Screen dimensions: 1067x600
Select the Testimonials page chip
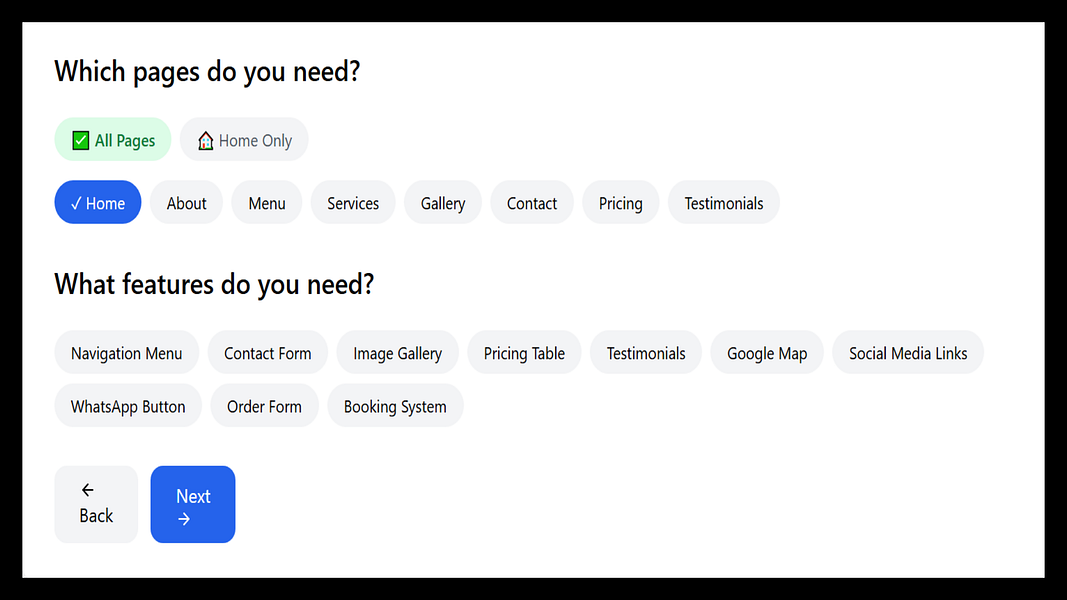pos(724,202)
